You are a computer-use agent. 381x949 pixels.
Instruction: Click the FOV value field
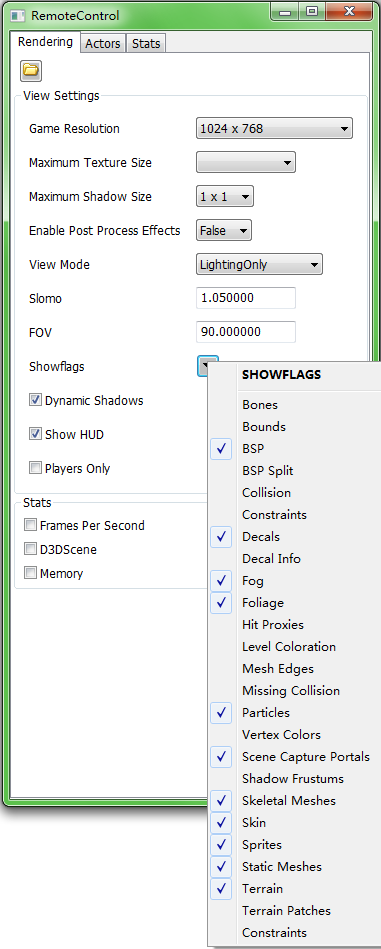tap(246, 332)
